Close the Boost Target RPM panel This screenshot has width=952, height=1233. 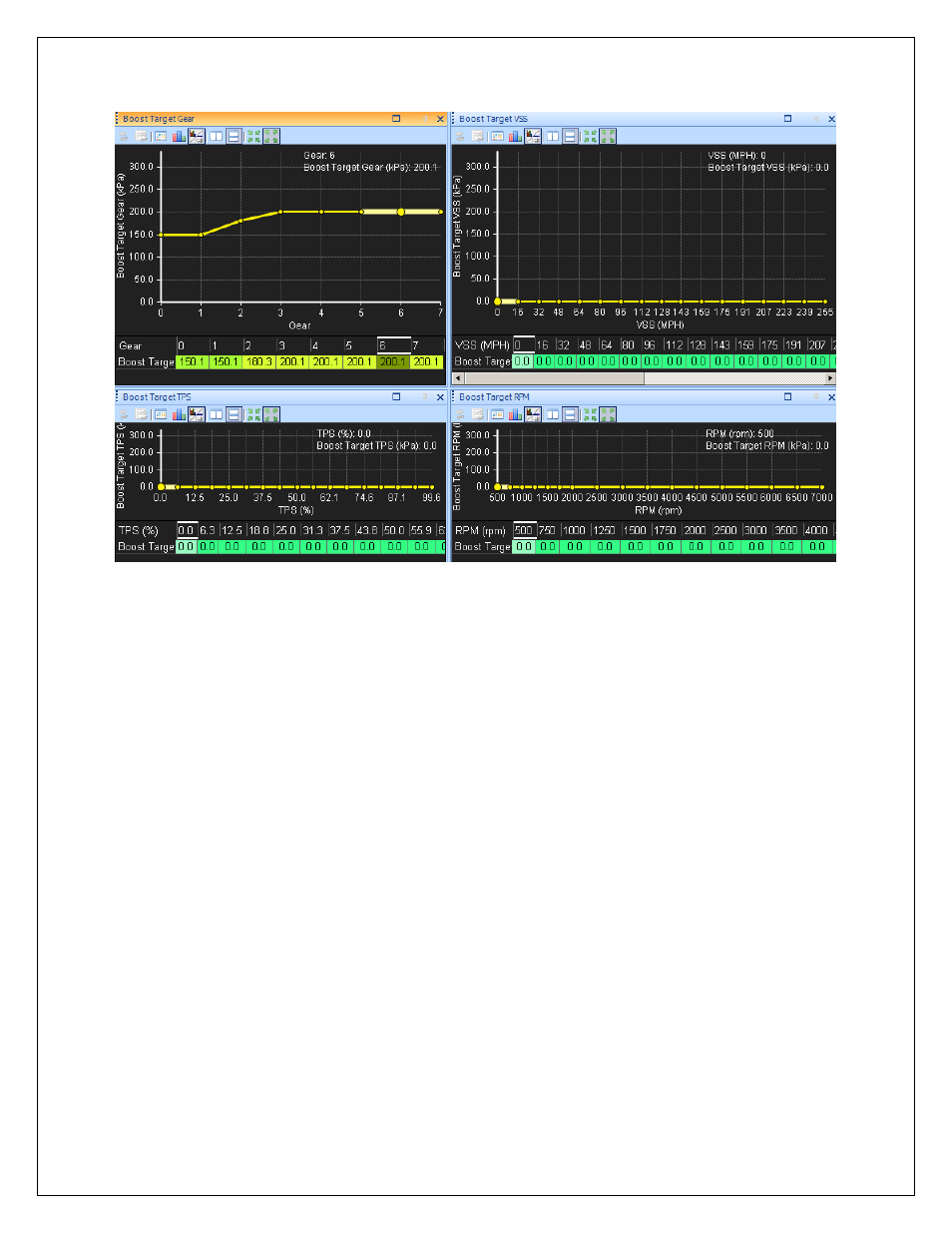831,397
